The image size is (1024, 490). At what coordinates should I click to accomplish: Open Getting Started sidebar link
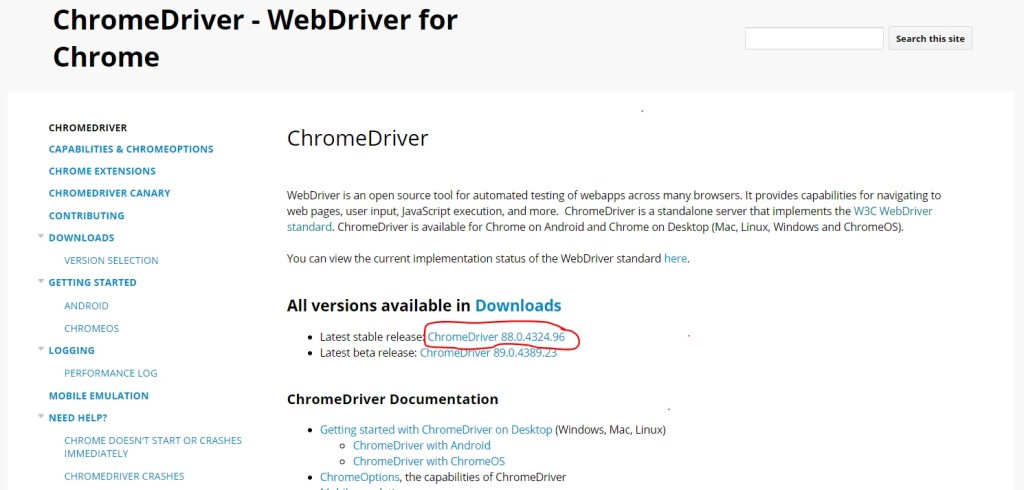93,282
